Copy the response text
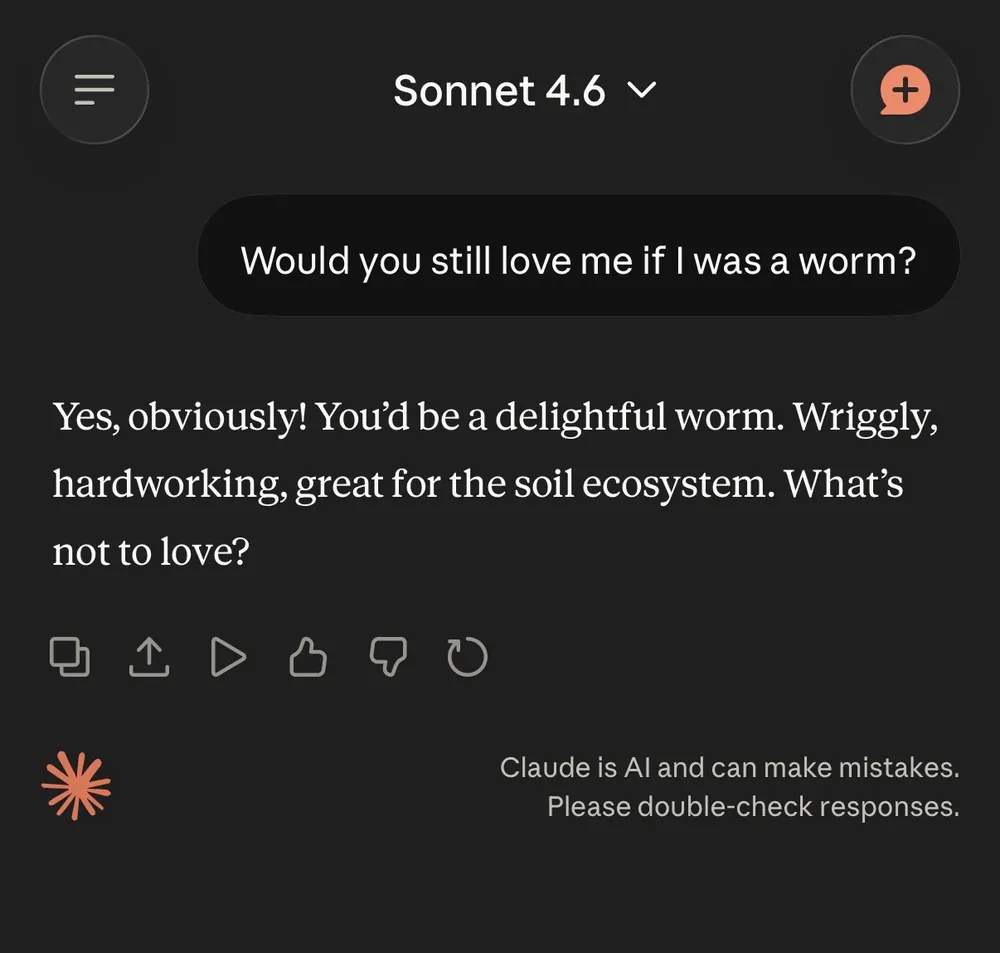This screenshot has height=953, width=1000. click(x=70, y=657)
